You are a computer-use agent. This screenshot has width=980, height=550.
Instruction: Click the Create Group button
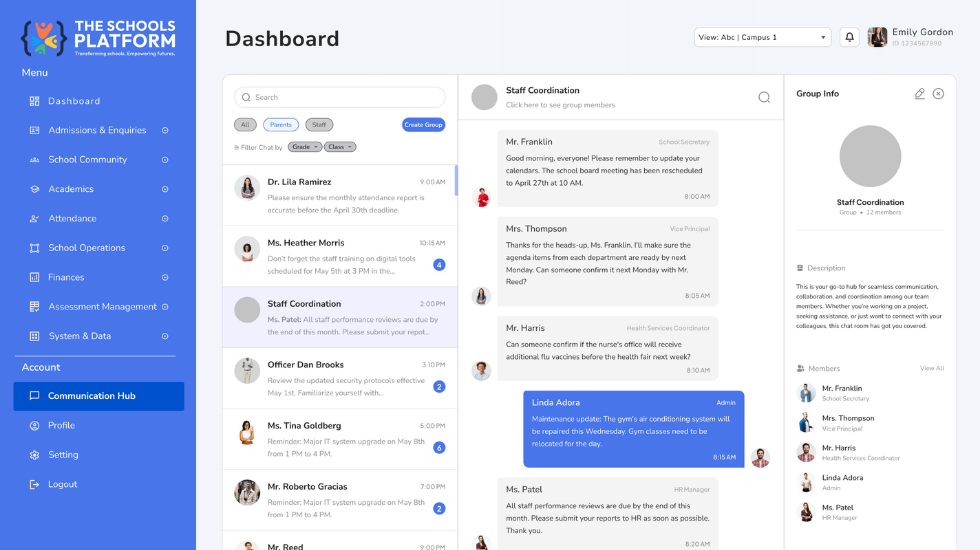(423, 125)
